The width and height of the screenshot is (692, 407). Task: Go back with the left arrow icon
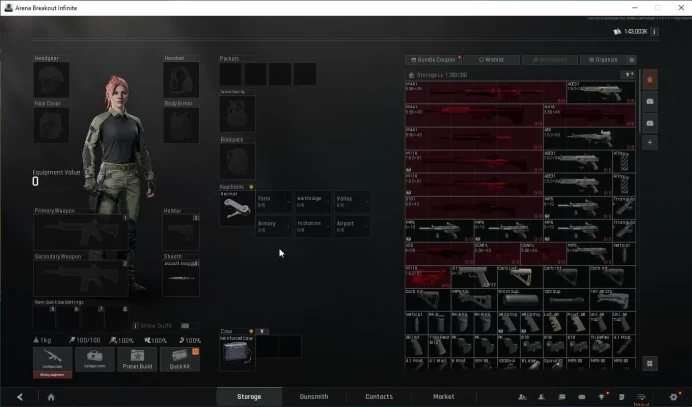coord(20,397)
